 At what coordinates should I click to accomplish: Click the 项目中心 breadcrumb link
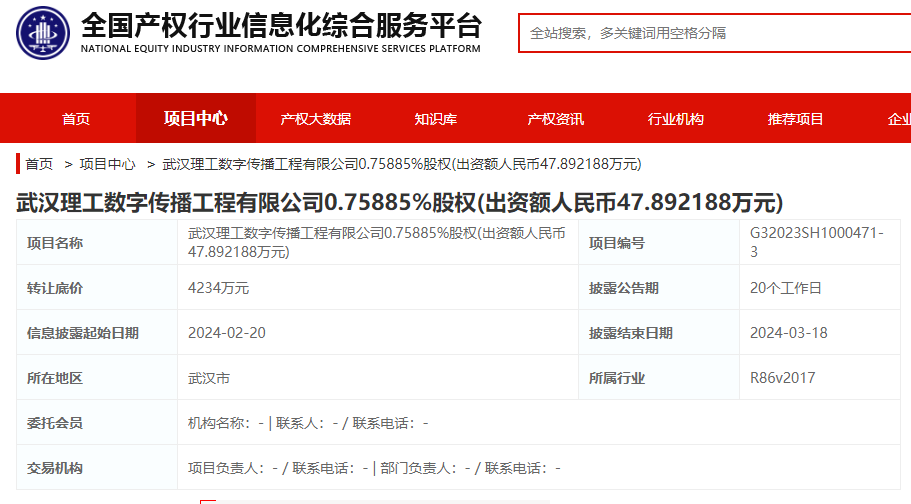point(107,165)
